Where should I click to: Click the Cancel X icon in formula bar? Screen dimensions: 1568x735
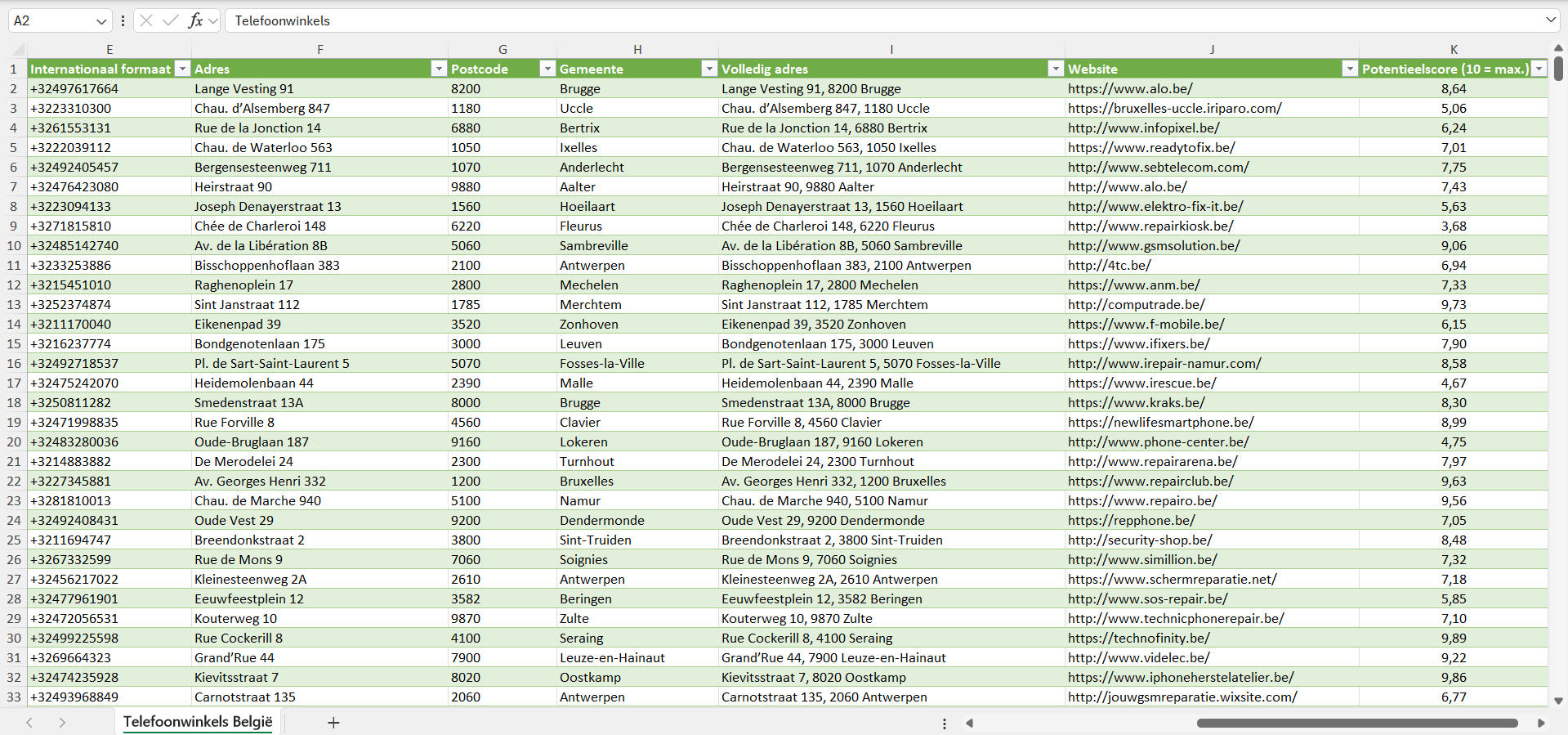tap(146, 20)
